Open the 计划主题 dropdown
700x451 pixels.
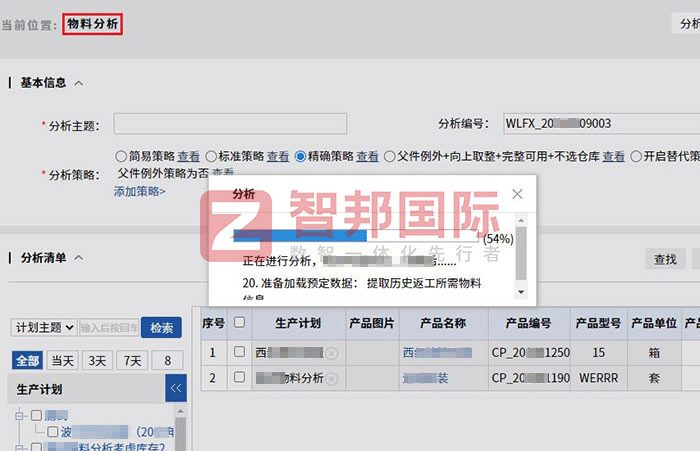tap(44, 328)
